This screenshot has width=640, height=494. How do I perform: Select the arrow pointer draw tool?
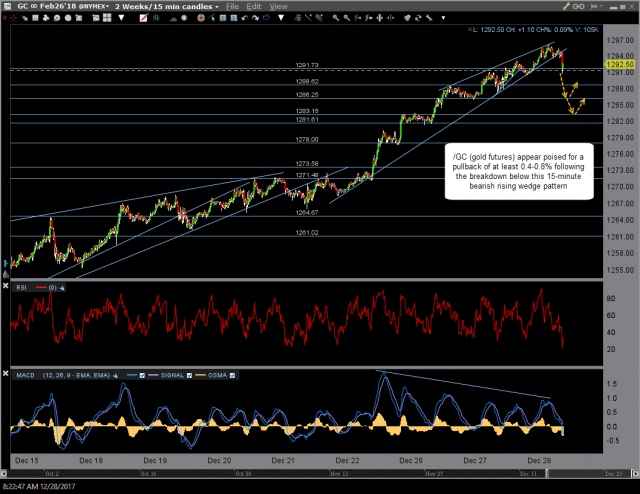pos(211,18)
